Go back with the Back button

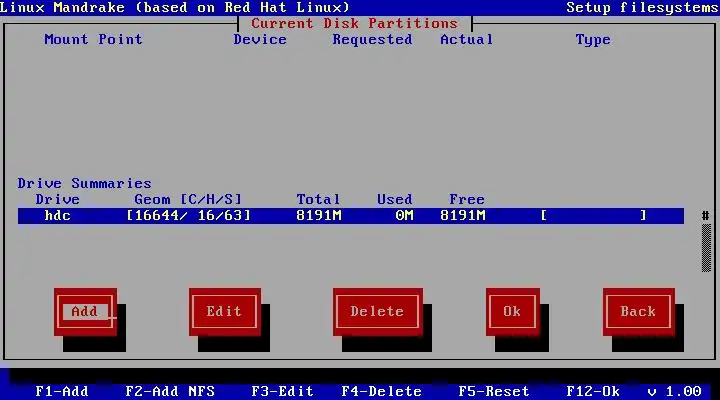639,312
